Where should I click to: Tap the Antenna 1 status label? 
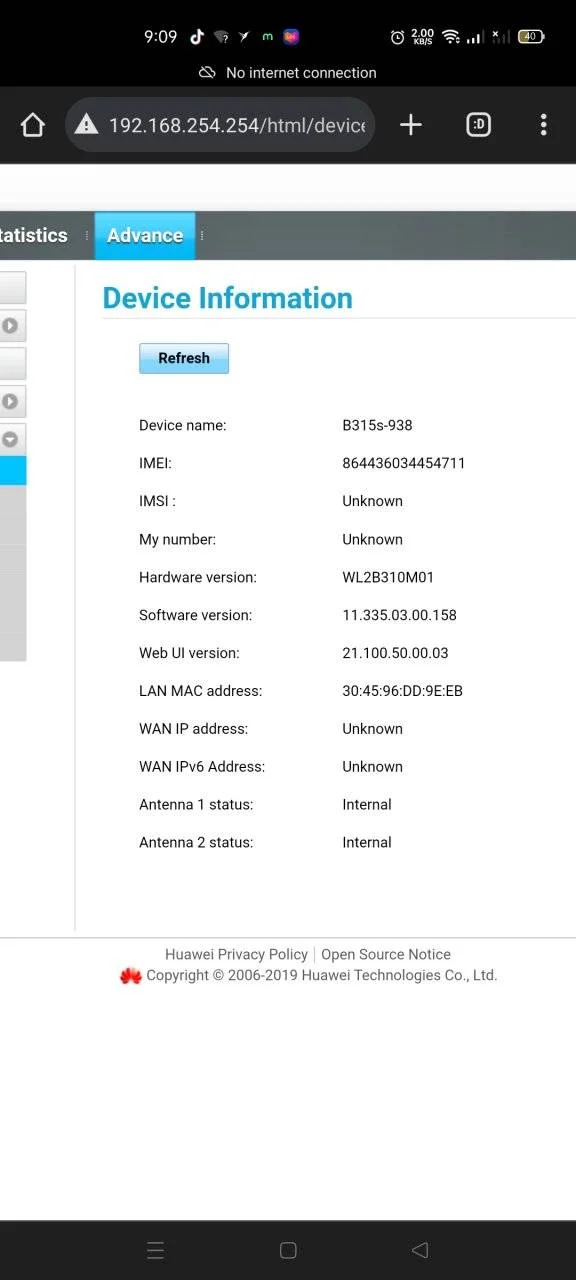pos(196,805)
